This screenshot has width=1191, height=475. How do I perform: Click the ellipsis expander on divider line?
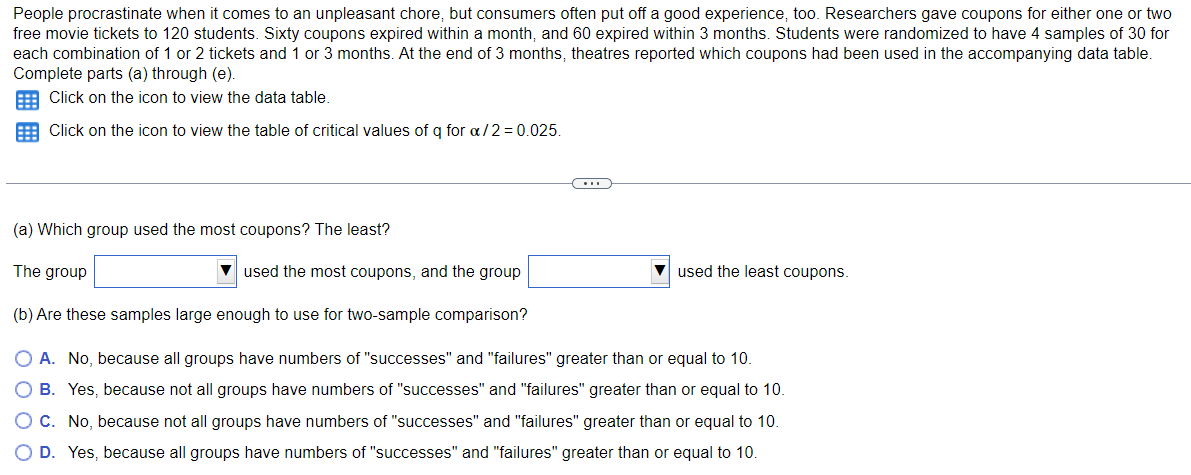coord(589,183)
